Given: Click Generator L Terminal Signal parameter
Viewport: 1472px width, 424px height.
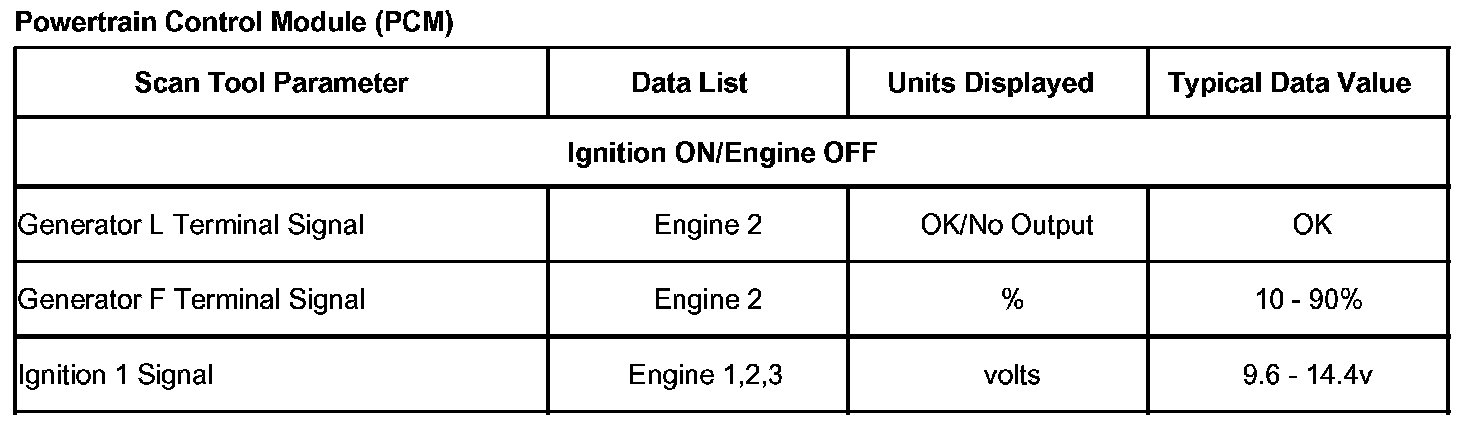Looking at the screenshot, I should [x=190, y=225].
